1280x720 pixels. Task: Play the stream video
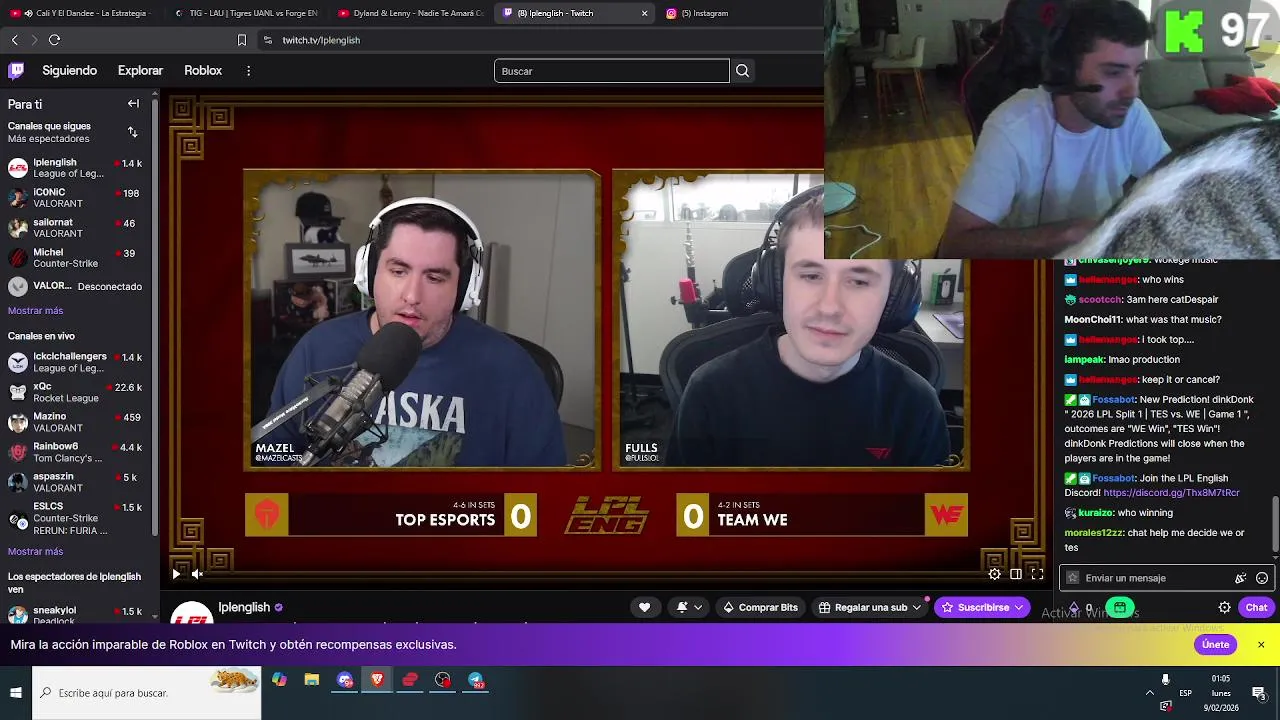click(176, 574)
